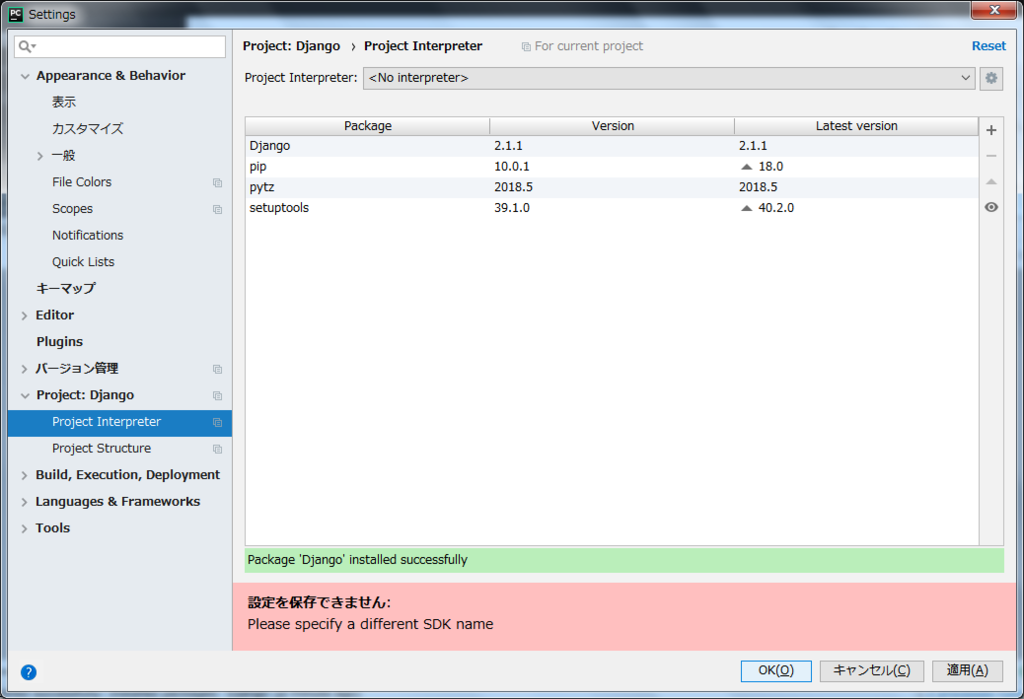Collapse the Appearance & Behavior section

[x=25, y=76]
